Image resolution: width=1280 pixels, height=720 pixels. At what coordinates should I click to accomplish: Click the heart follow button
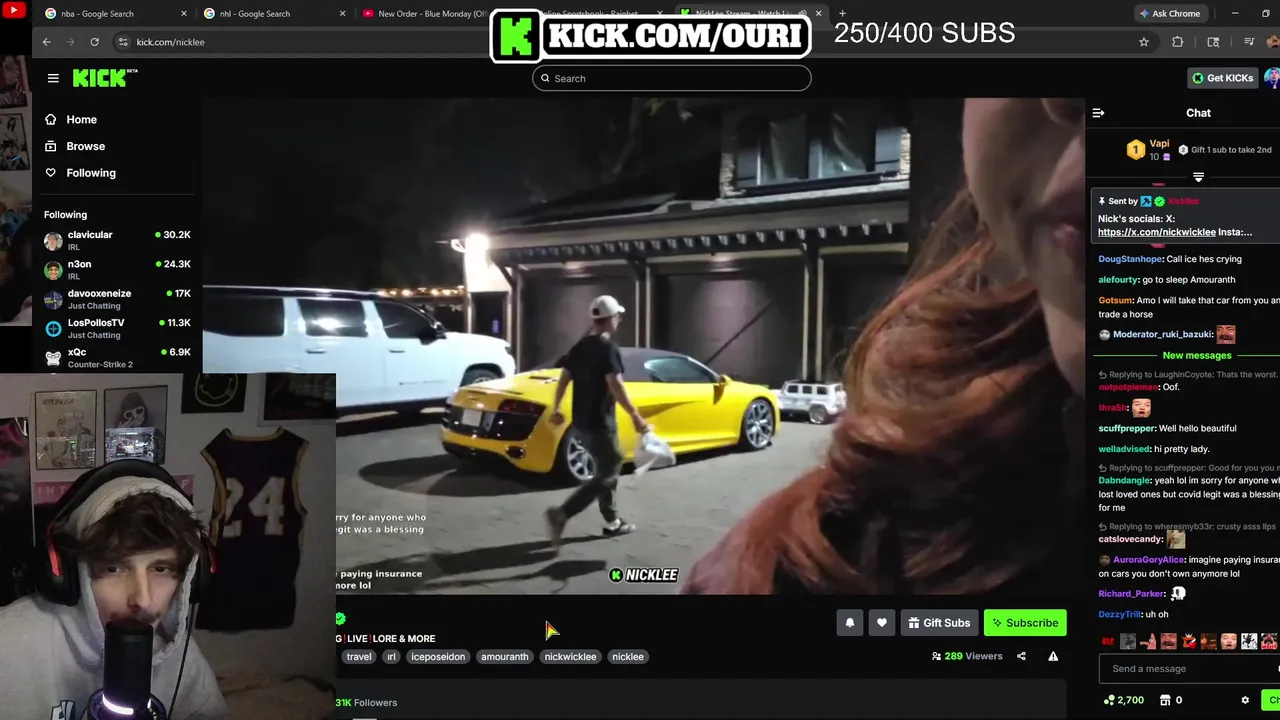[881, 623]
